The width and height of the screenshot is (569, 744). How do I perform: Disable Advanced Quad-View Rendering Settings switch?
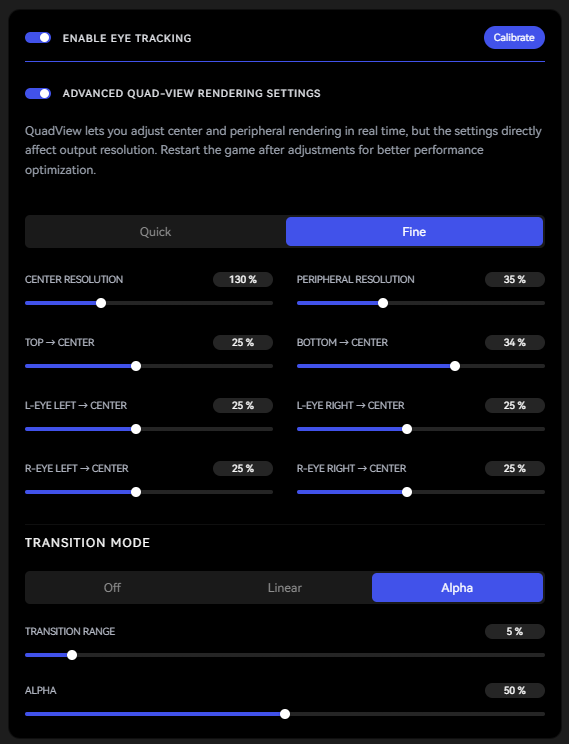pyautogui.click(x=38, y=93)
